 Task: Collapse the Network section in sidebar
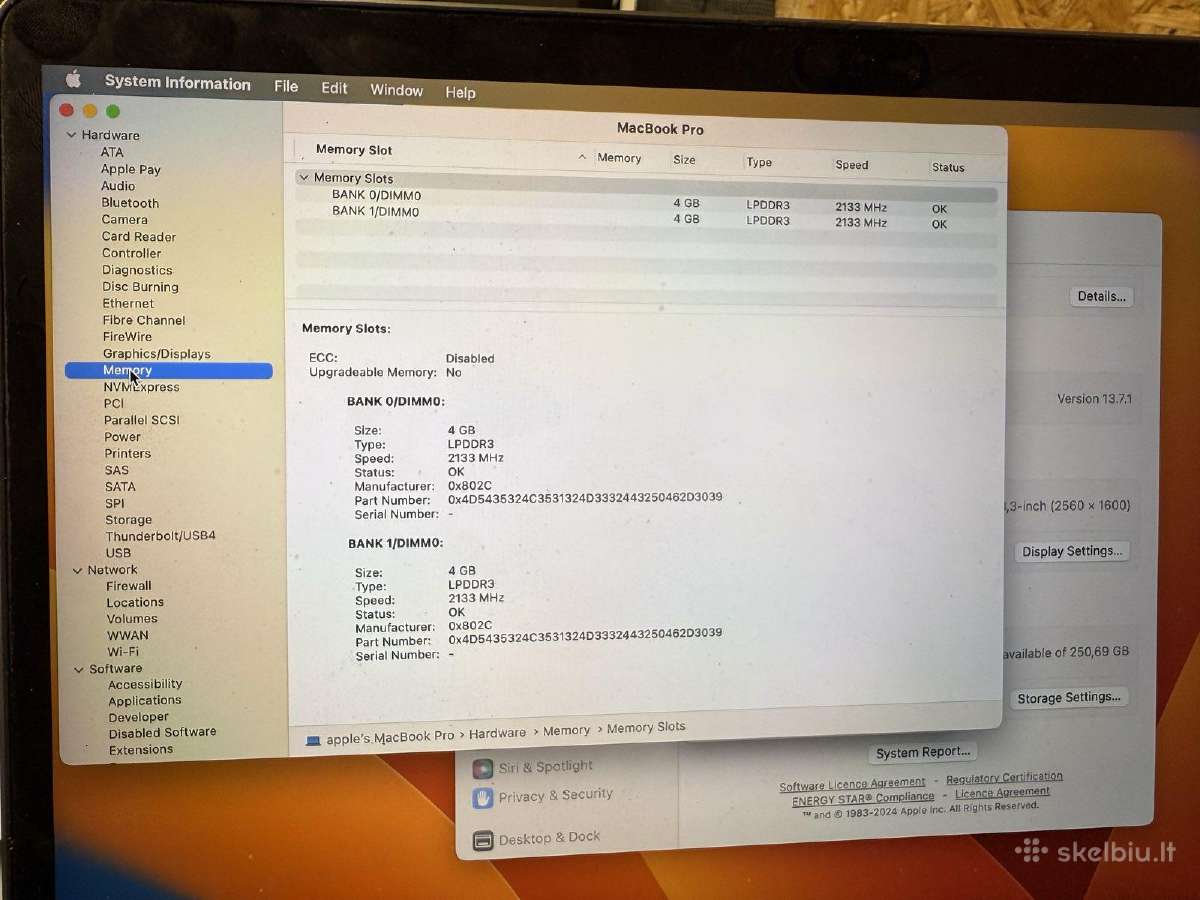click(78, 570)
